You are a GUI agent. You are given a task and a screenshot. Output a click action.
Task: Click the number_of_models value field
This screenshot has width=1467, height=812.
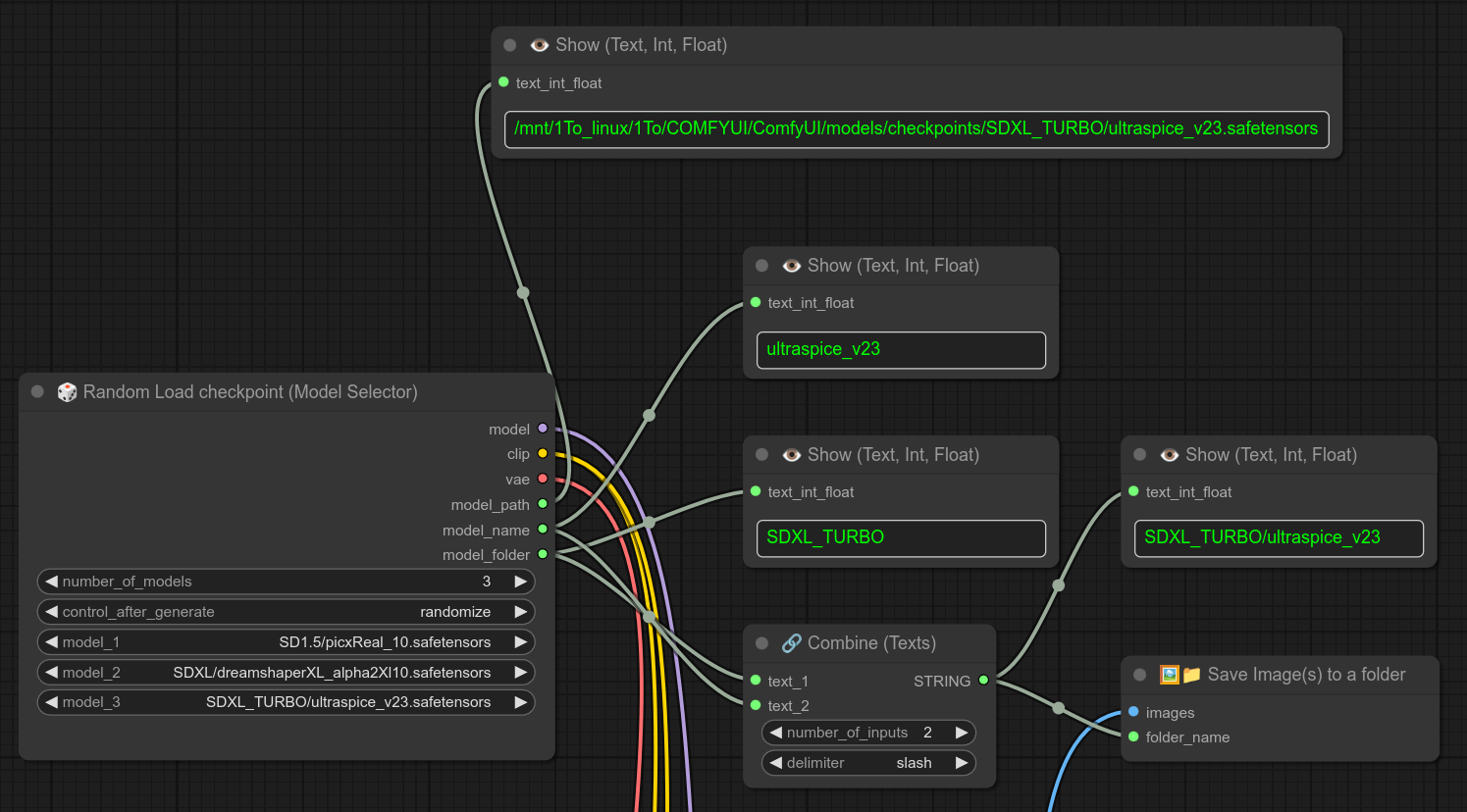click(x=286, y=582)
